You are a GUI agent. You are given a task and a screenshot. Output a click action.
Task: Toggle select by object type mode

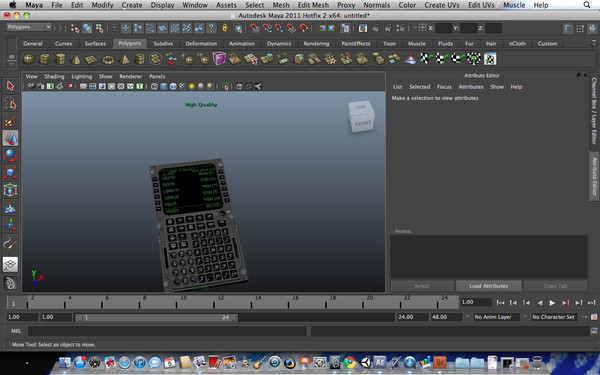click(x=87, y=28)
